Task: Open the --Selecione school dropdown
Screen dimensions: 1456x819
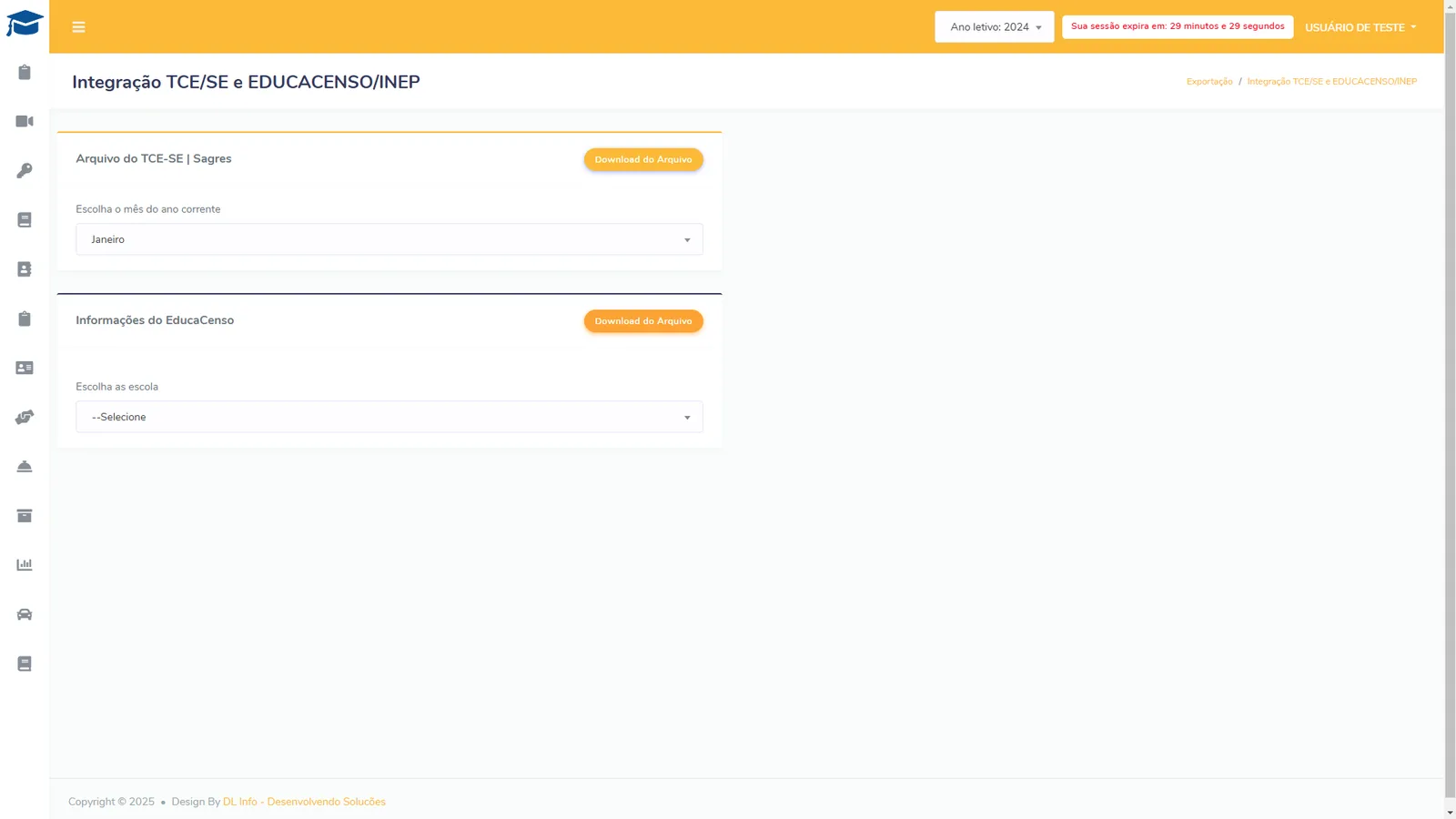Action: [389, 417]
